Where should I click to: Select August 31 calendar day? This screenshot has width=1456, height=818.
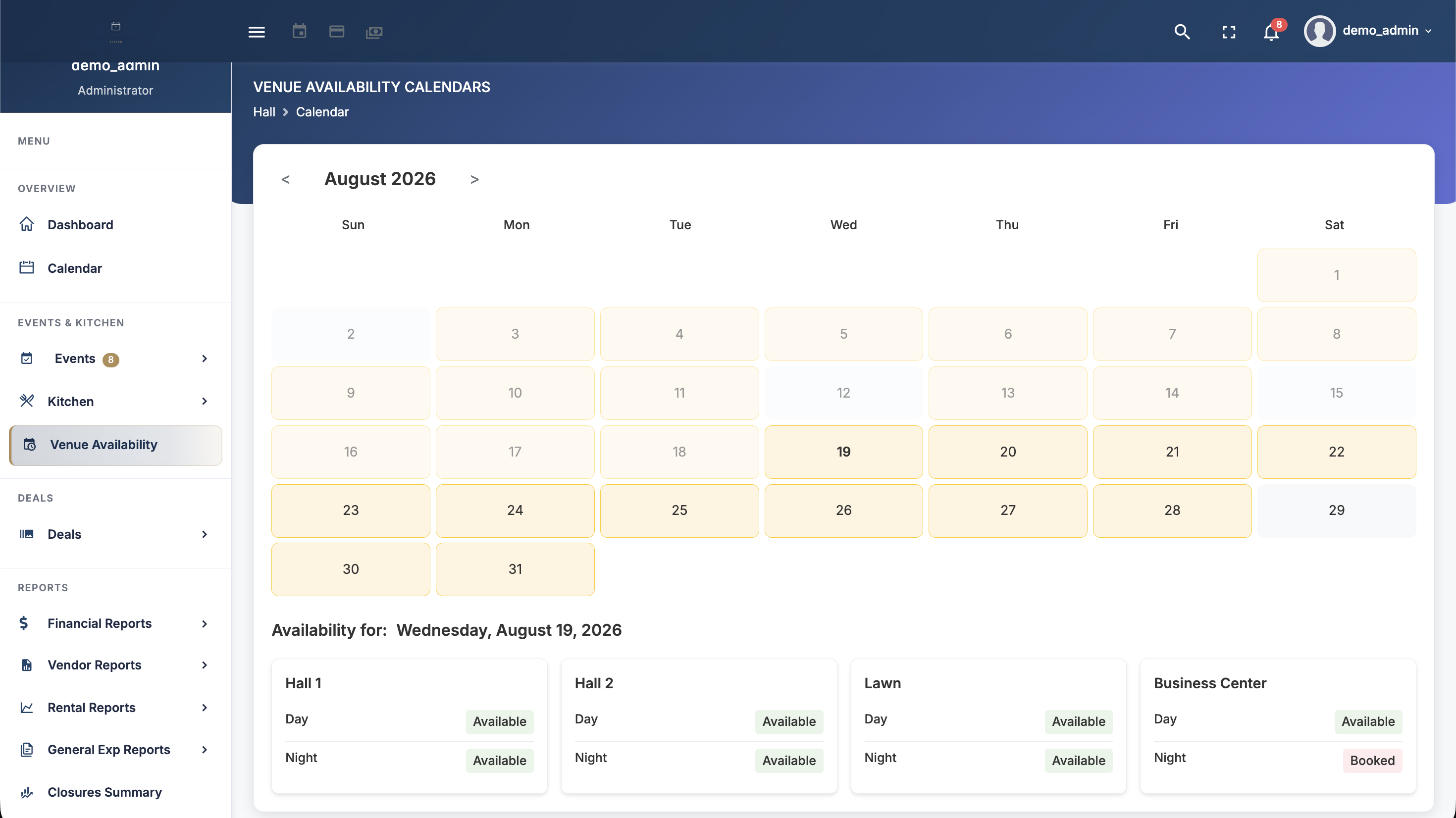tap(515, 569)
